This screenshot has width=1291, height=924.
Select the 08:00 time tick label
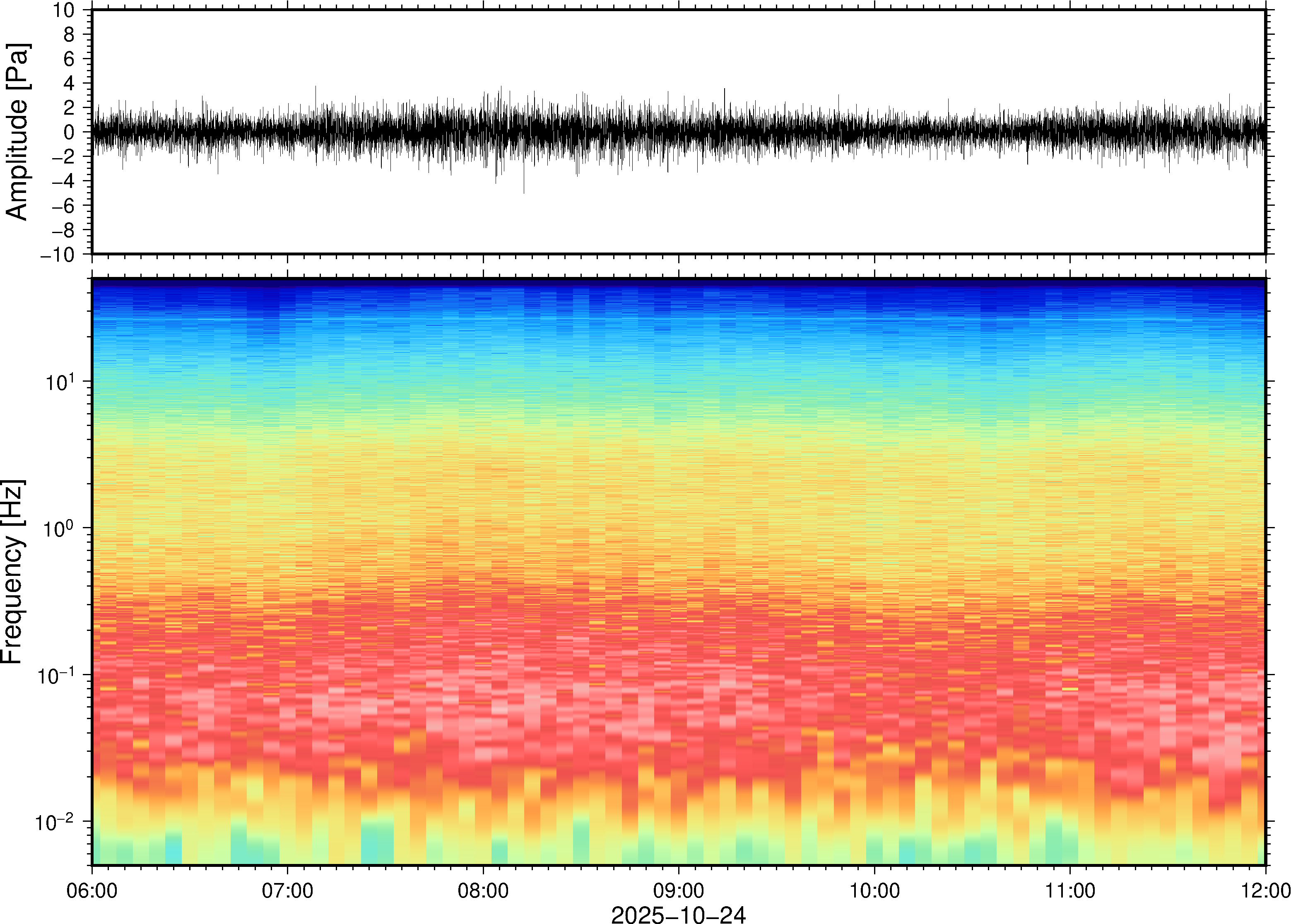tap(483, 890)
